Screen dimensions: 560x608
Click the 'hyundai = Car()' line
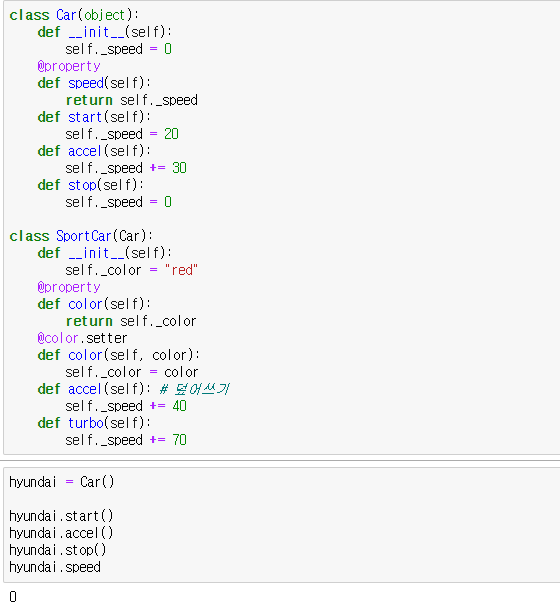(x=62, y=482)
